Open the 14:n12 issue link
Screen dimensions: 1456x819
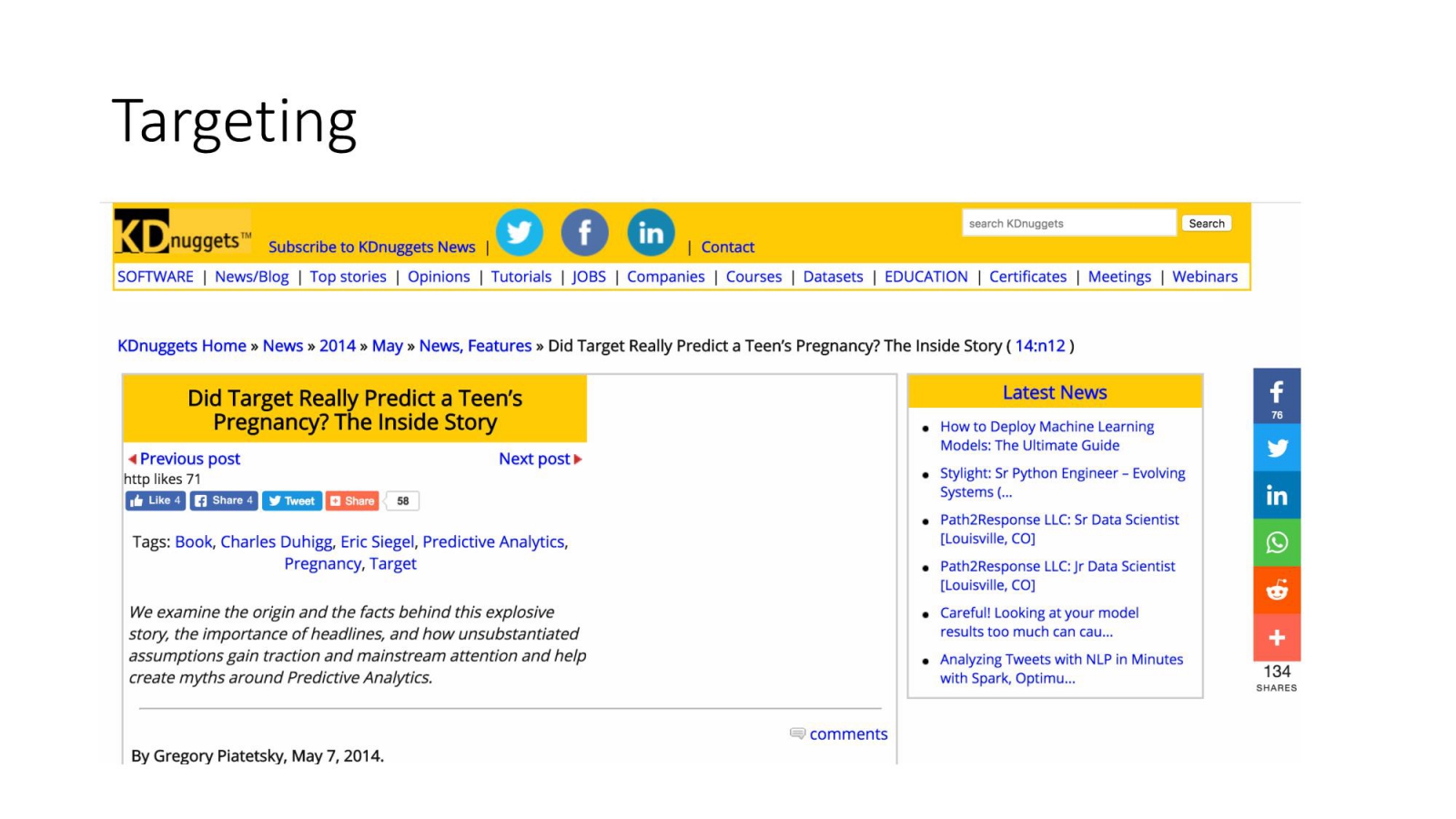point(1040,346)
